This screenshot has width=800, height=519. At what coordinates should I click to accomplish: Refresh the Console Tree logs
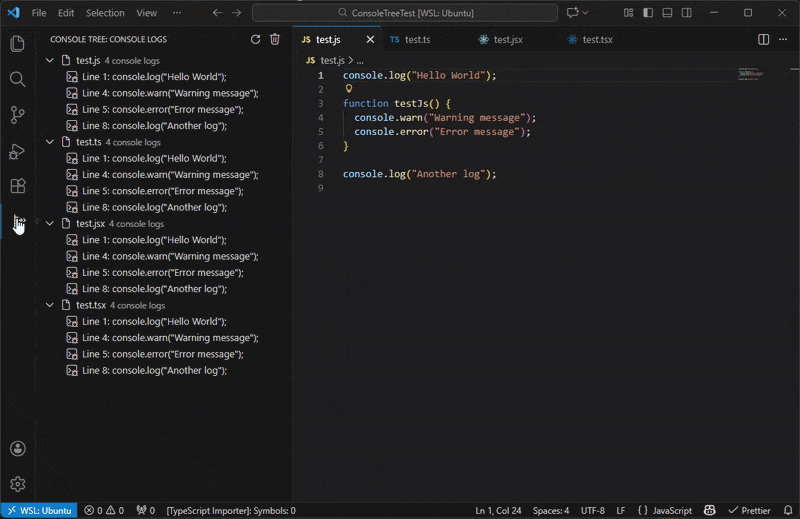pyautogui.click(x=255, y=39)
